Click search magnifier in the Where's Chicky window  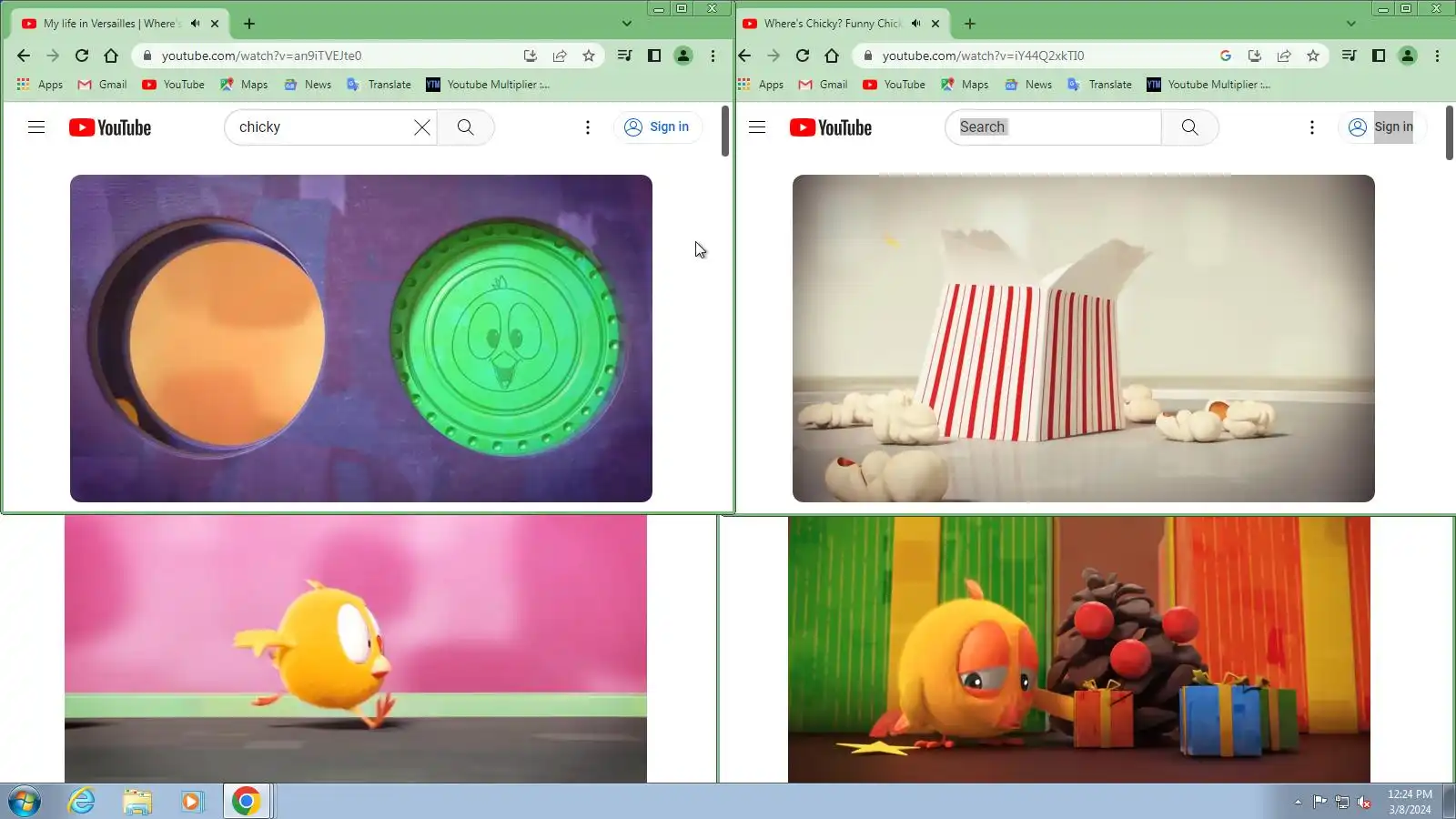pos(1189,127)
